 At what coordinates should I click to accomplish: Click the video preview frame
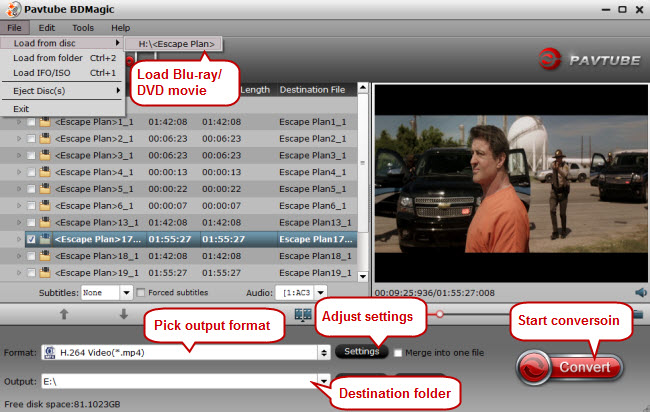point(511,183)
